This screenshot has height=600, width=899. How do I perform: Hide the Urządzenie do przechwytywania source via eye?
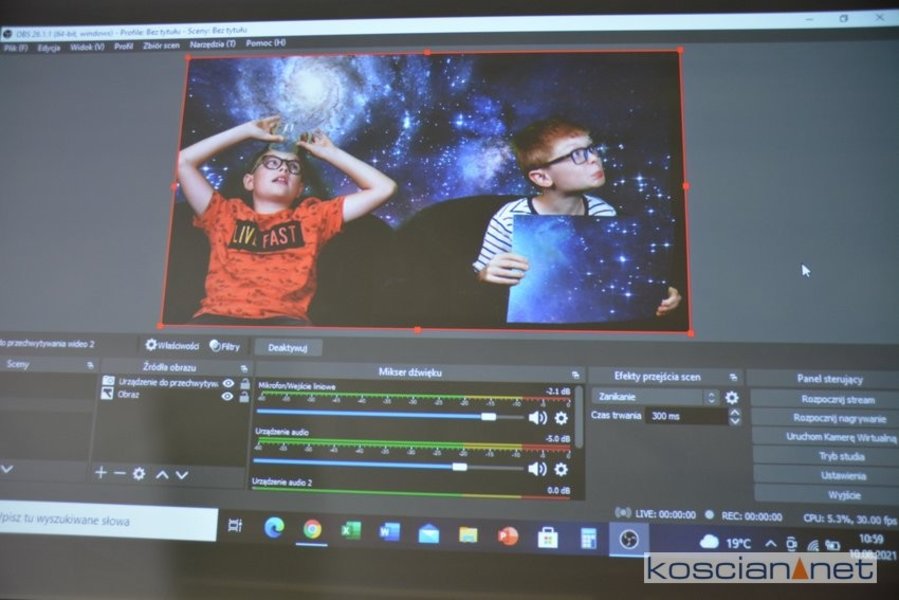click(x=228, y=383)
